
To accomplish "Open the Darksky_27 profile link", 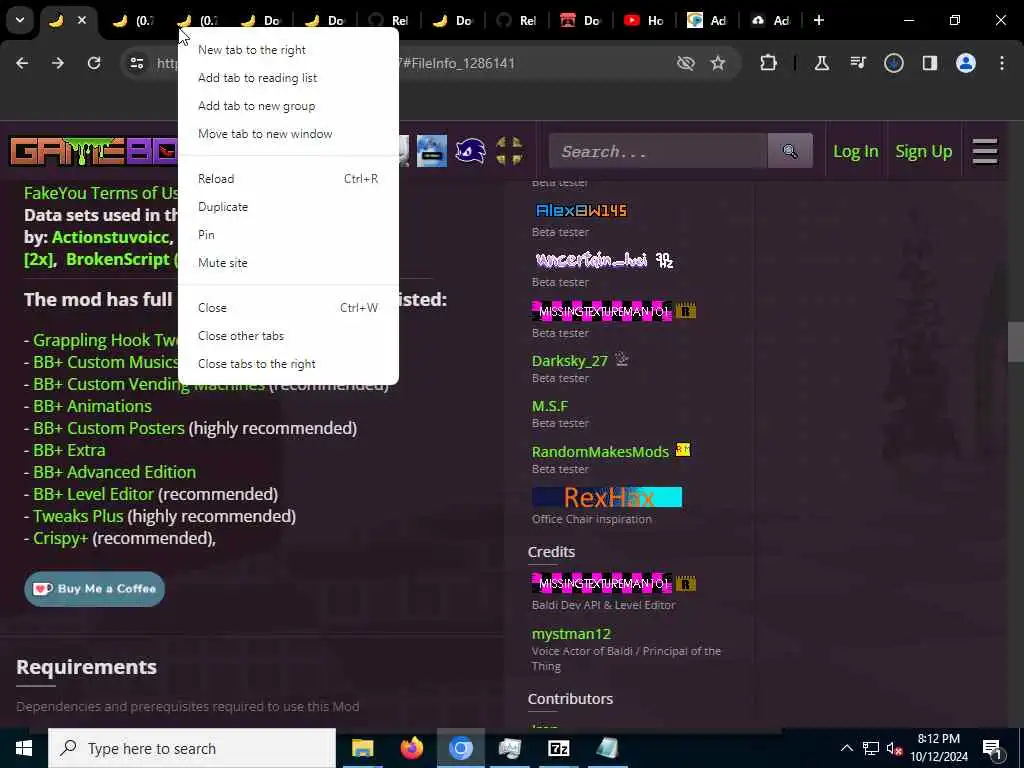I will click(x=569, y=360).
